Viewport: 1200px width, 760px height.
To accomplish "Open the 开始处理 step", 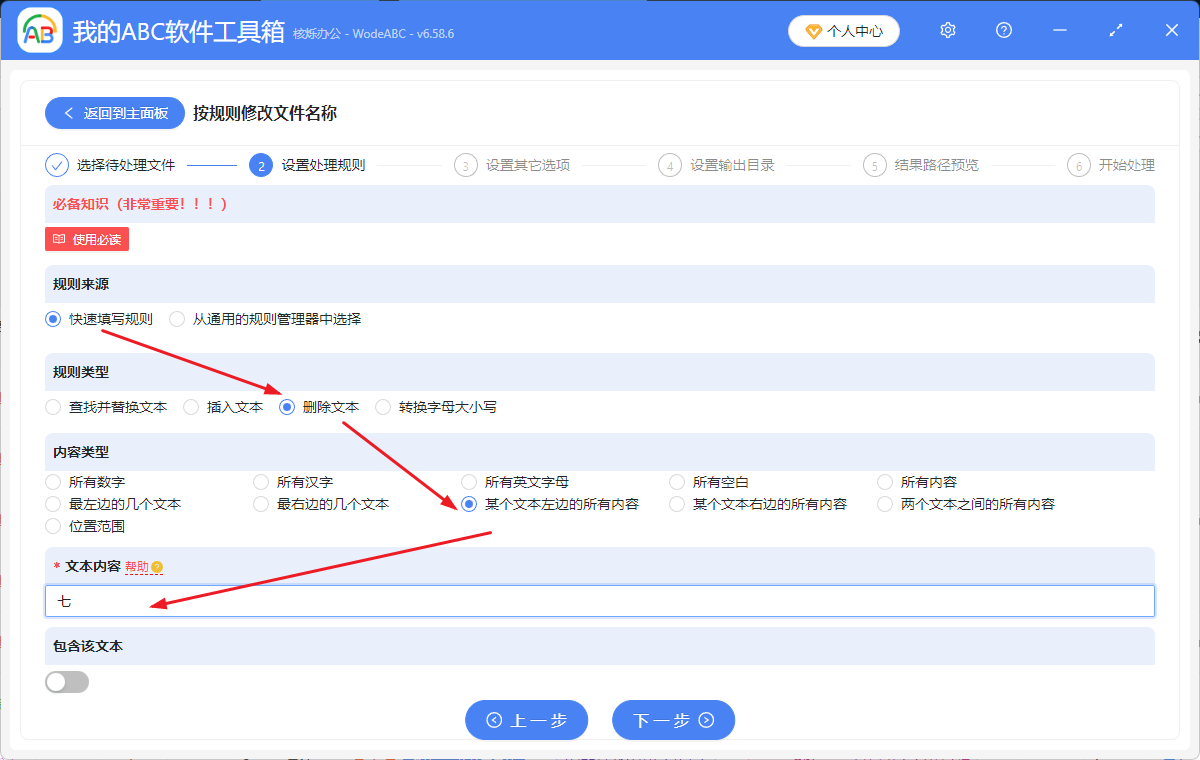I will tap(1078, 165).
